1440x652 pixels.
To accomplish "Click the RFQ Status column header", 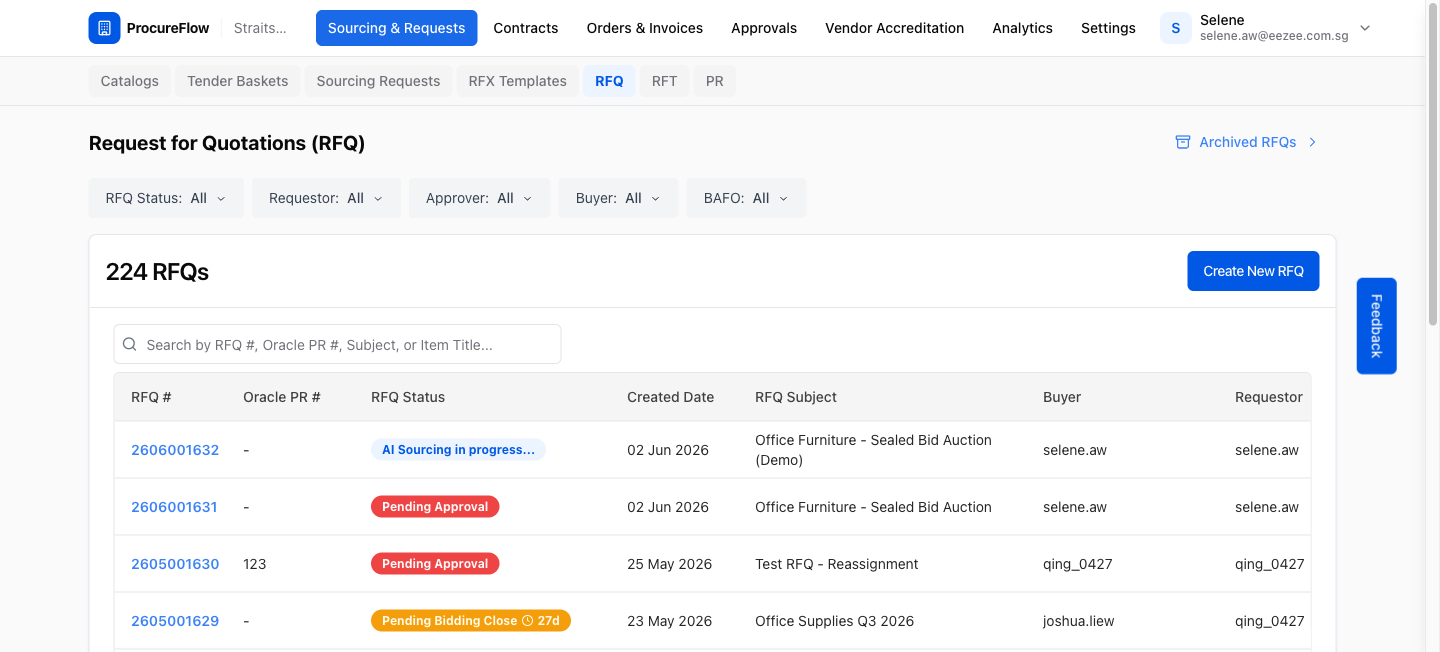I will tap(408, 397).
